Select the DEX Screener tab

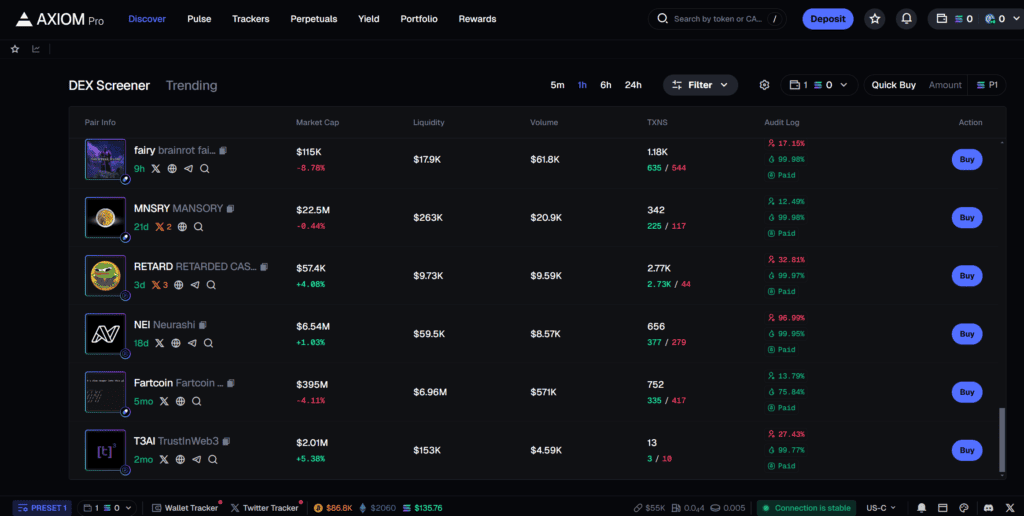click(x=109, y=86)
